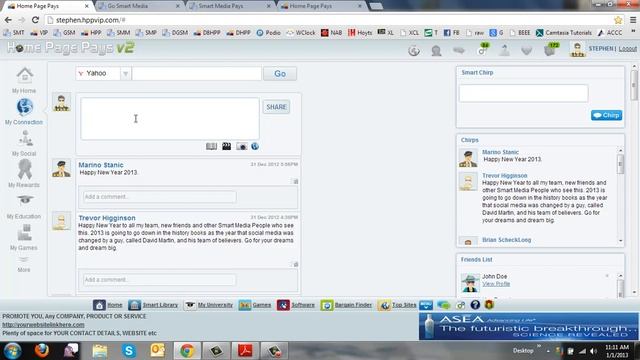640x360 pixels.
Task: Open the header icon with 172 badge
Action: click(551, 49)
